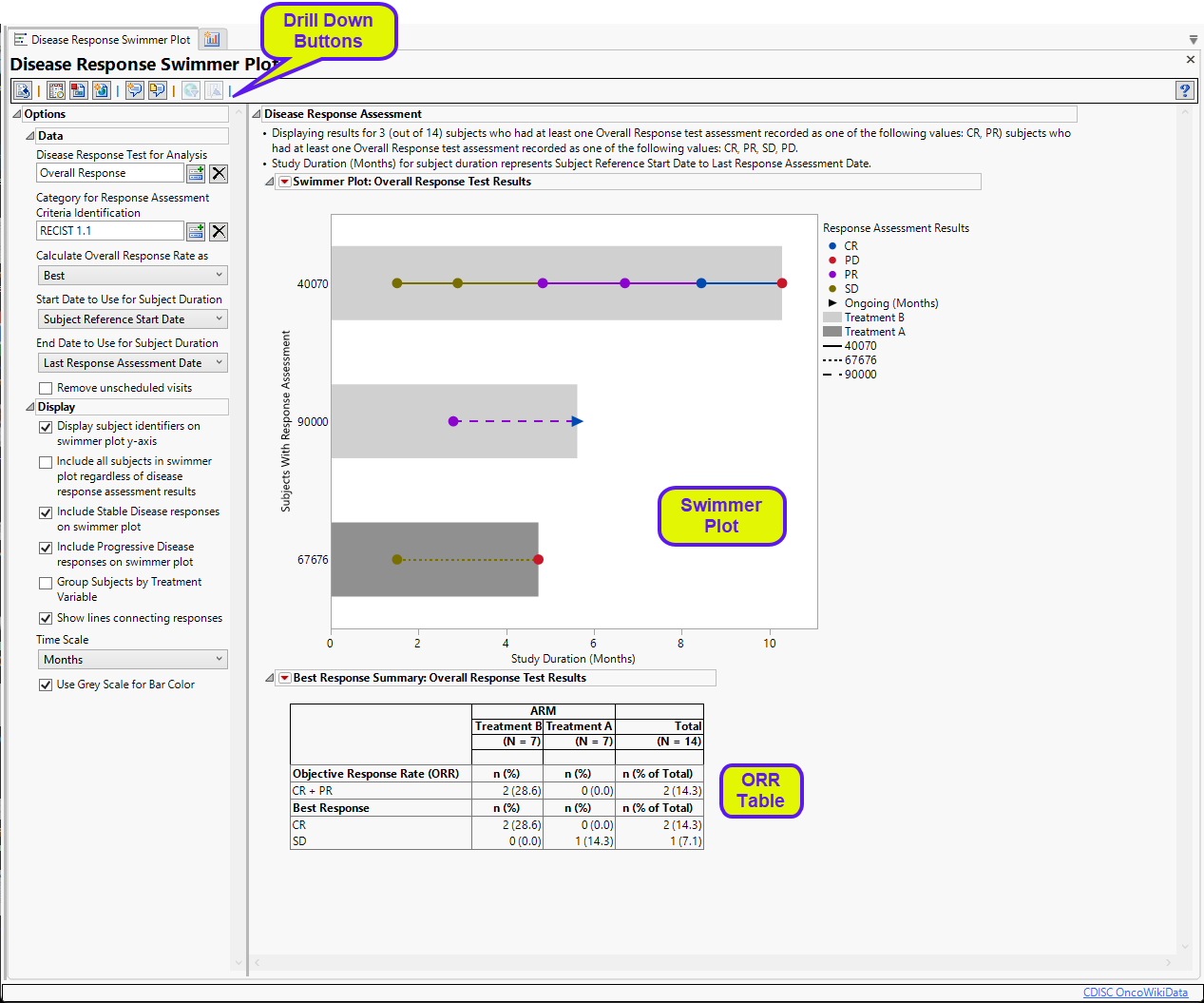Enable Remove unscheduled visits checkbox
The height and width of the screenshot is (1003, 1204).
(x=46, y=388)
